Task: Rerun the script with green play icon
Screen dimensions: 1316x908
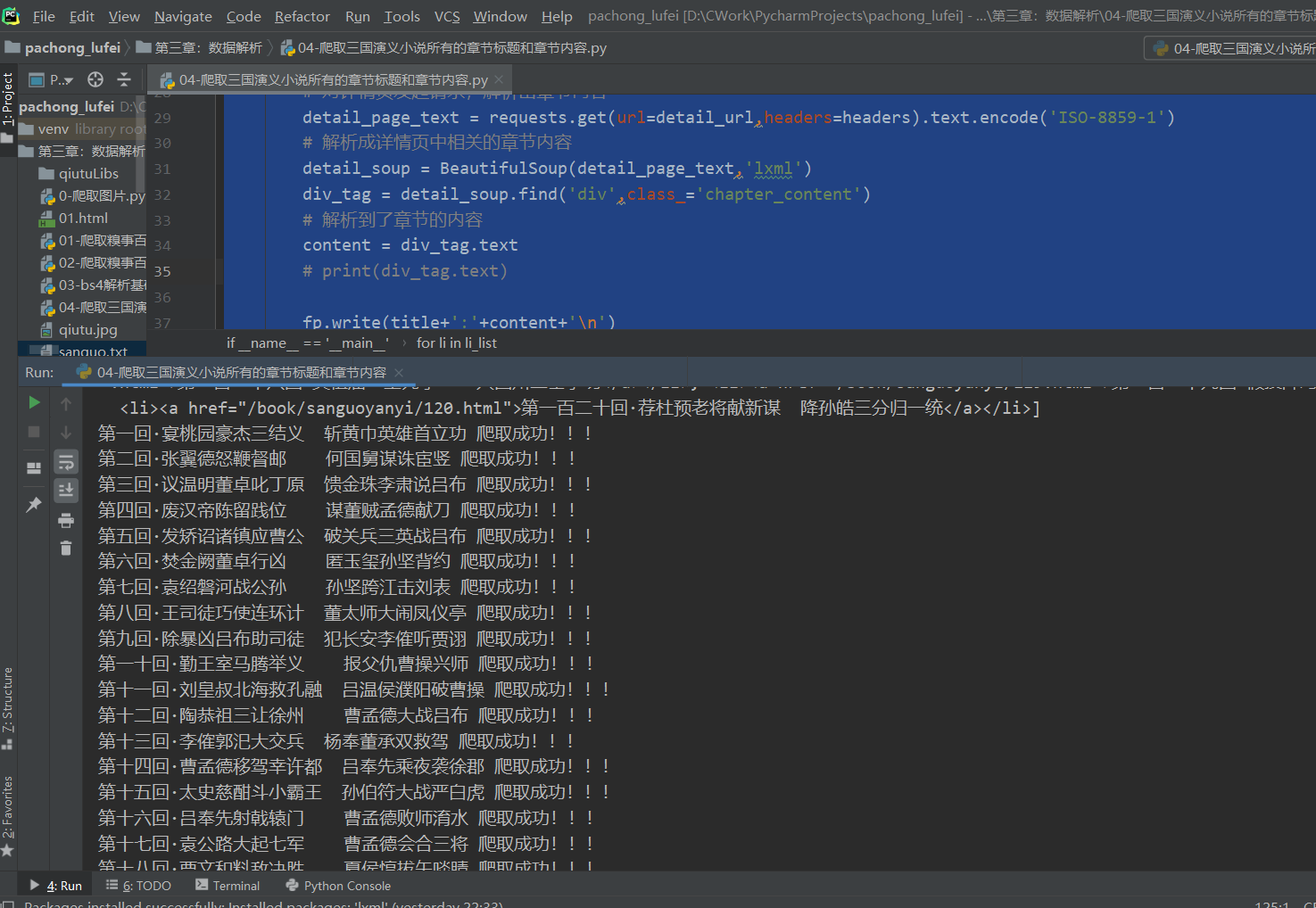Action: pos(34,402)
